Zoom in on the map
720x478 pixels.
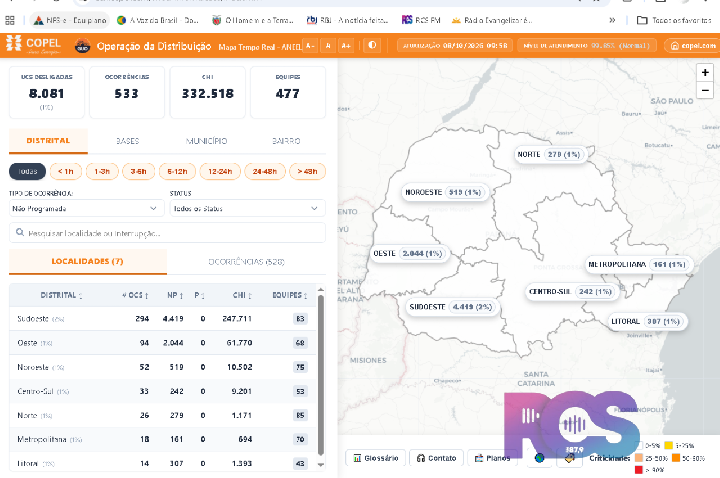(705, 73)
